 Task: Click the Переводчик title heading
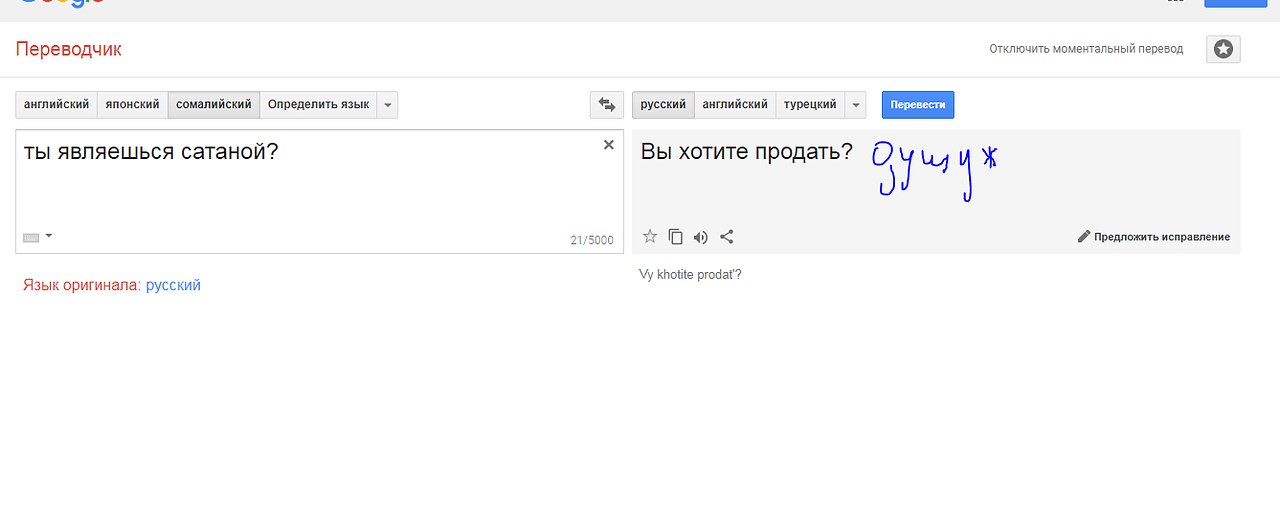pos(69,49)
